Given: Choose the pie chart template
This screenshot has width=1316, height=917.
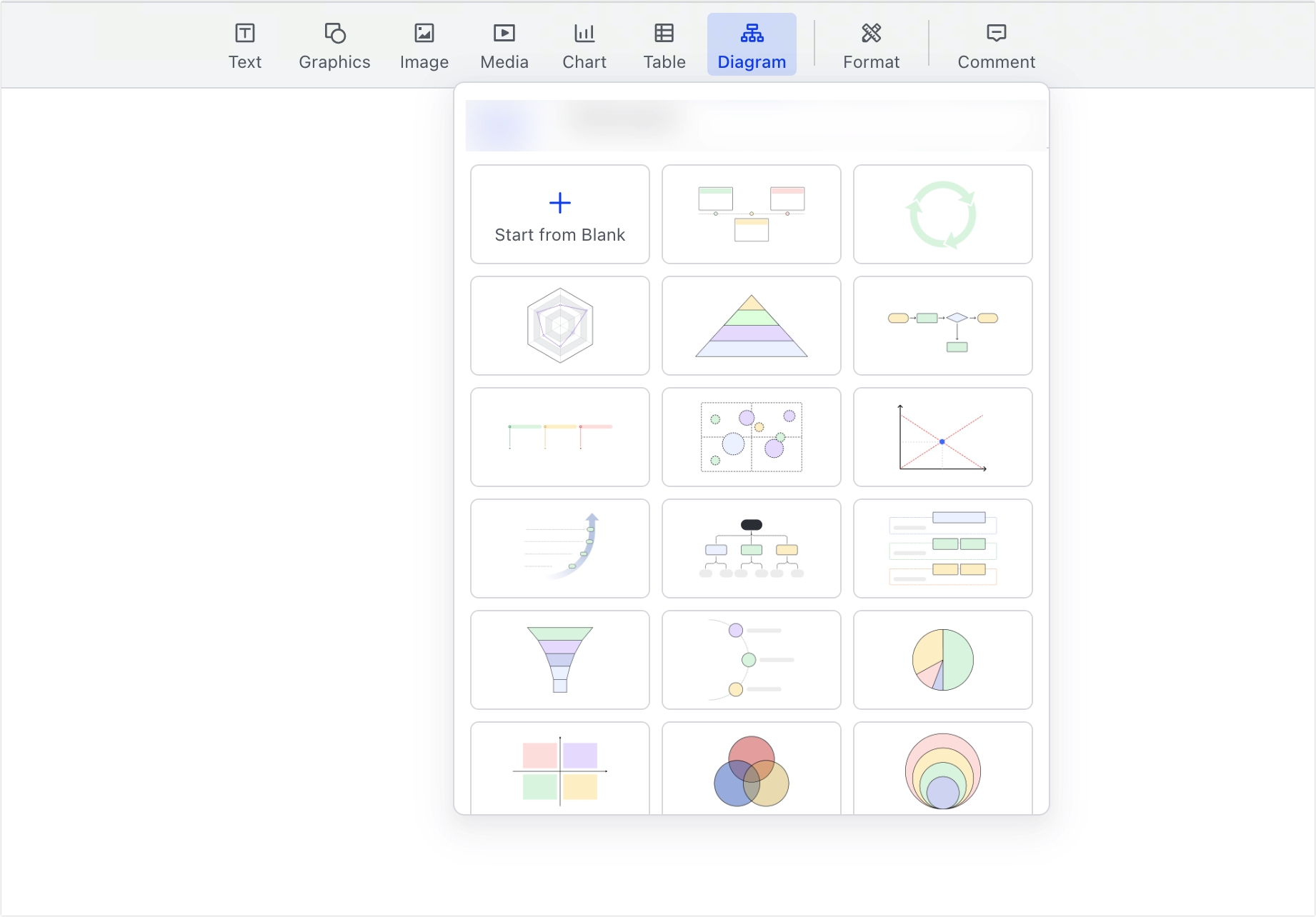Looking at the screenshot, I should point(943,660).
